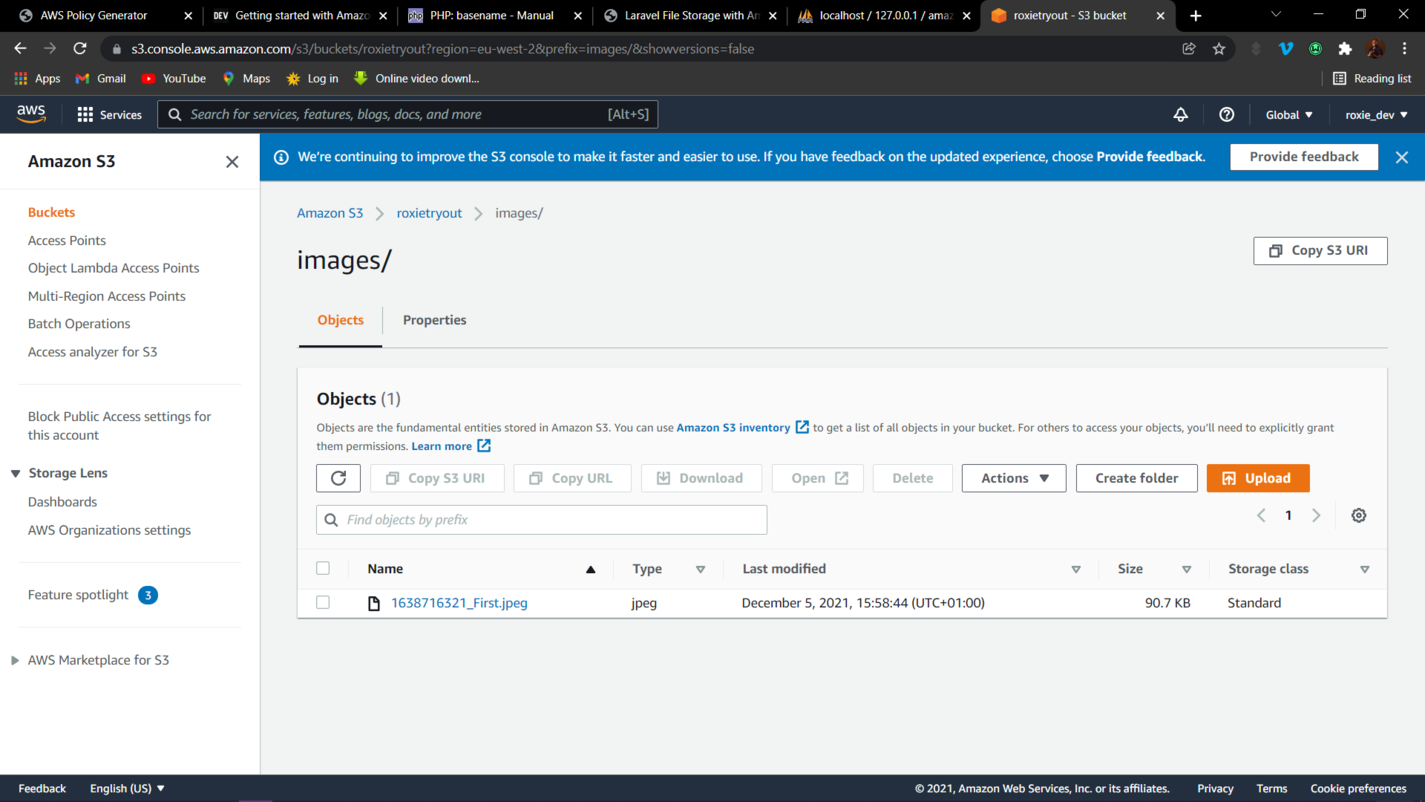Close the Amazon S3 sidebar panel
The height and width of the screenshot is (802, 1425).
pyautogui.click(x=232, y=162)
